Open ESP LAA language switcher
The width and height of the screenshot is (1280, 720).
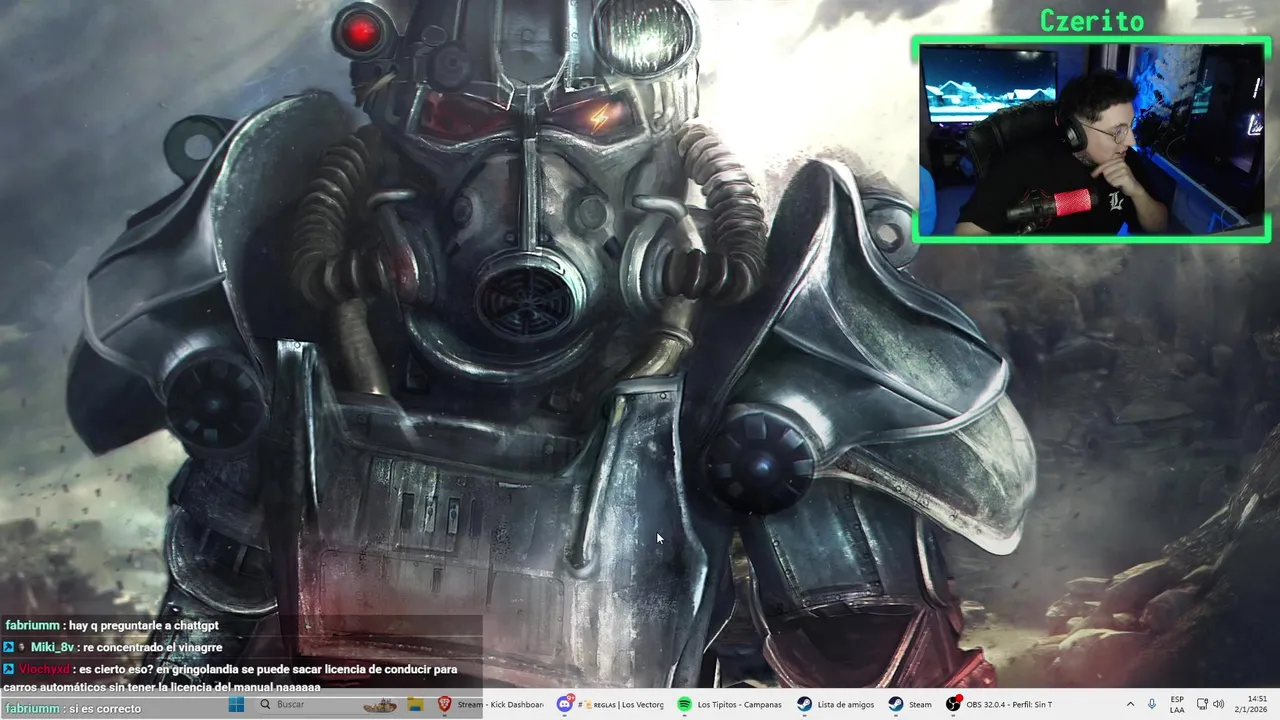[x=1177, y=704]
